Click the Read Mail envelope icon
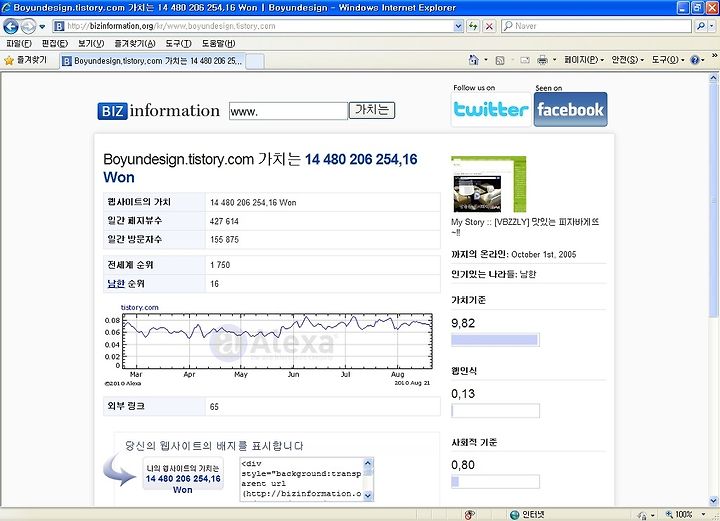Viewport: 720px width, 521px height. click(x=525, y=60)
